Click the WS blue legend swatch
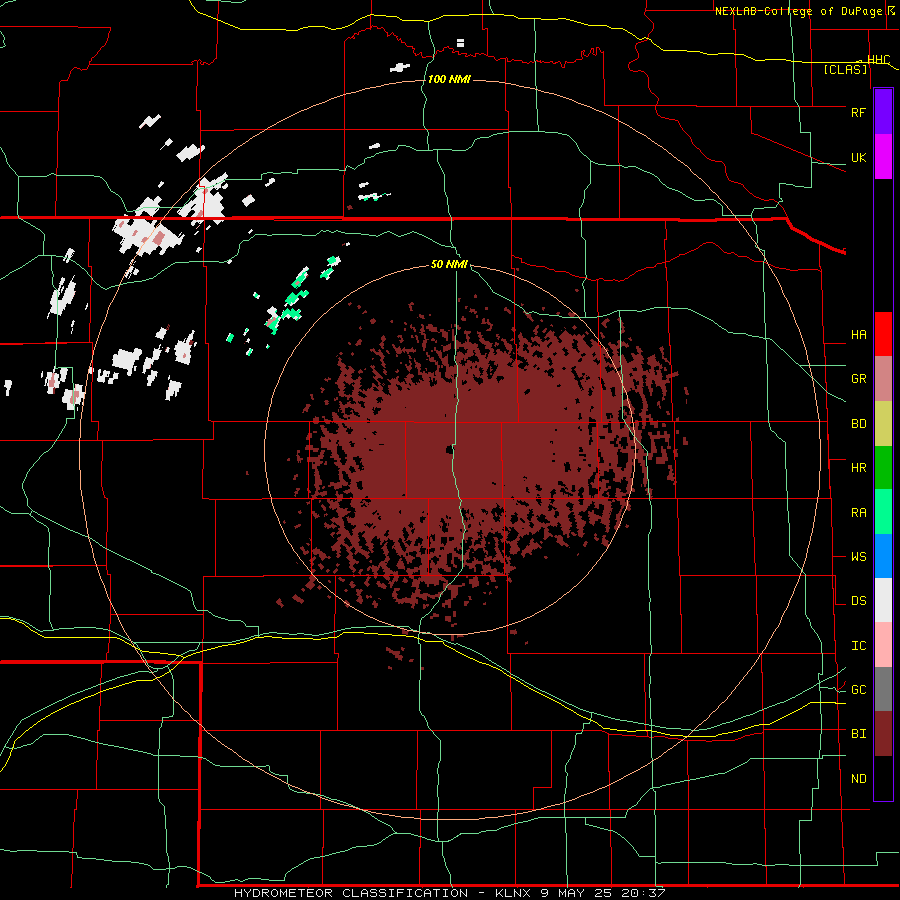Viewport: 900px width, 900px height. click(883, 556)
